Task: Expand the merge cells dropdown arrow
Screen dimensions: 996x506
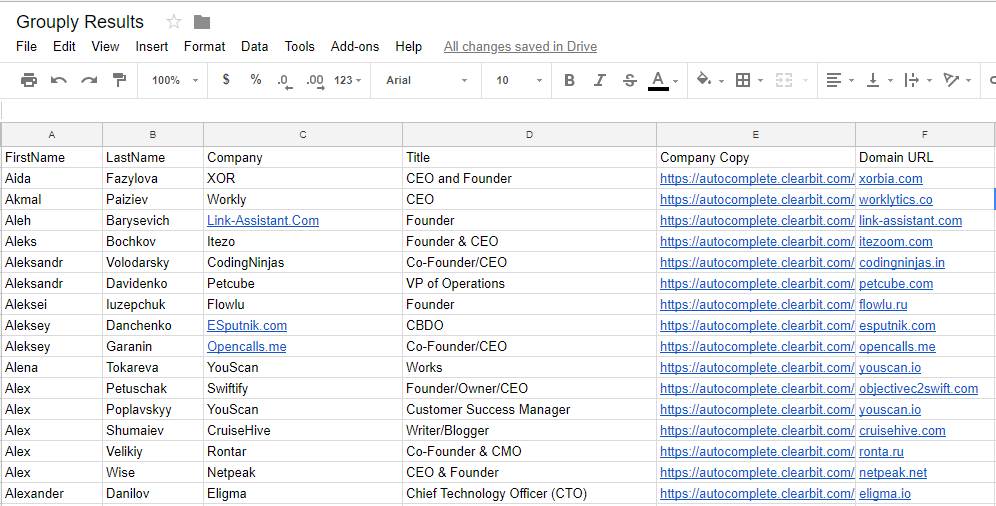Action: [x=805, y=81]
